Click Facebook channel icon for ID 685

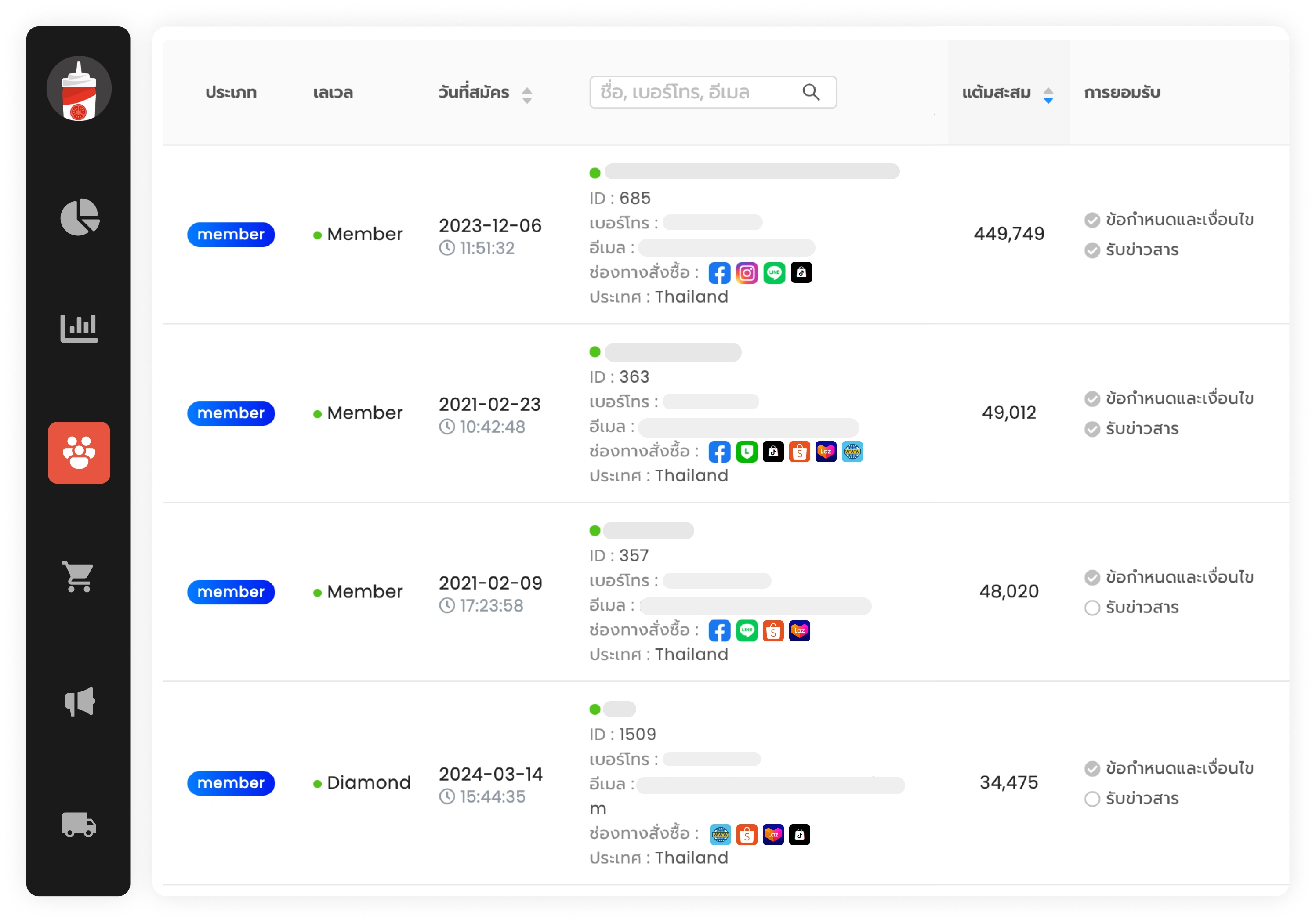click(719, 273)
